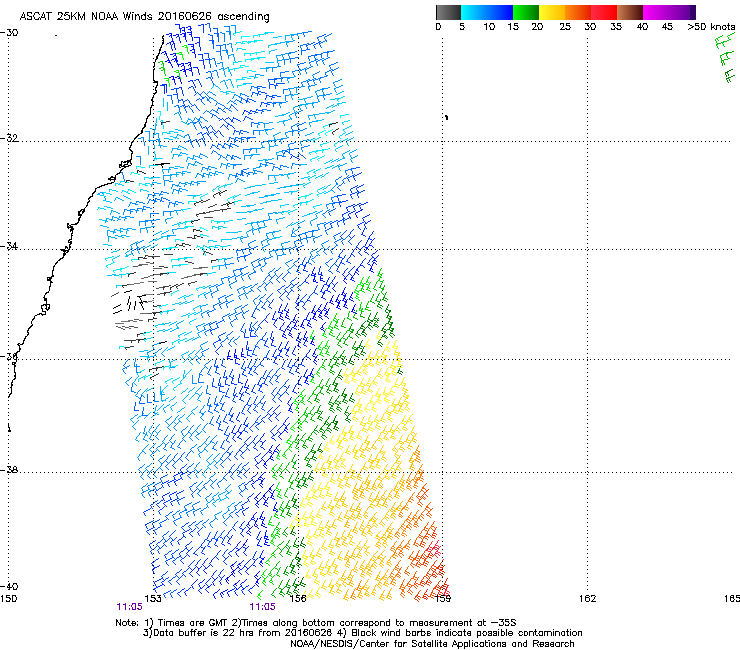Click the NOAA/NESDIS credit line

[432, 644]
